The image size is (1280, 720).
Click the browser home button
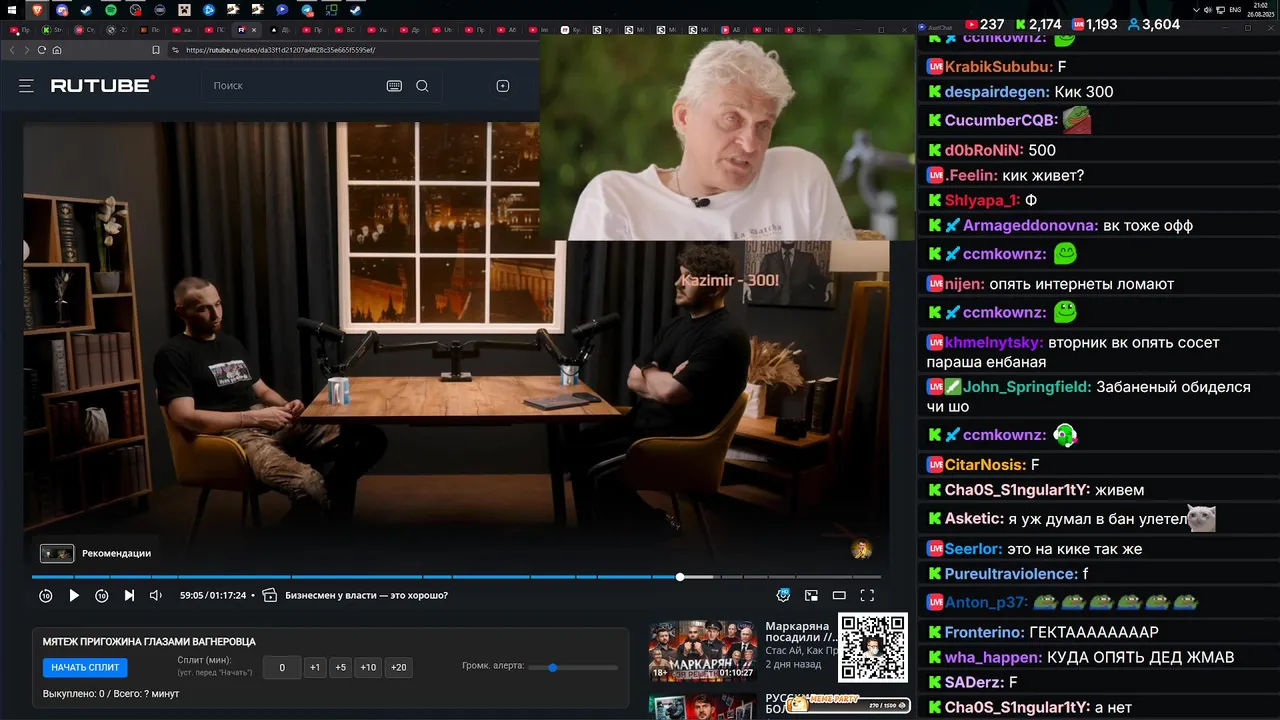57,50
